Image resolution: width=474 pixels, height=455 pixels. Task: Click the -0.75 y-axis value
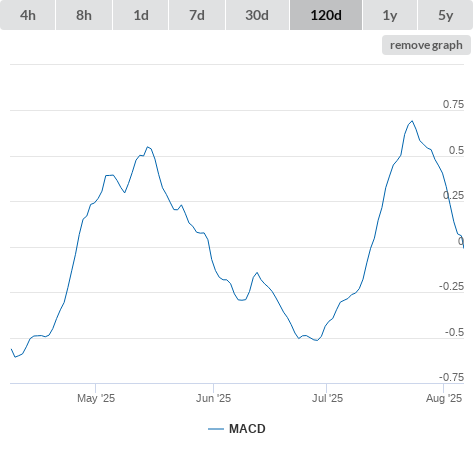(451, 377)
